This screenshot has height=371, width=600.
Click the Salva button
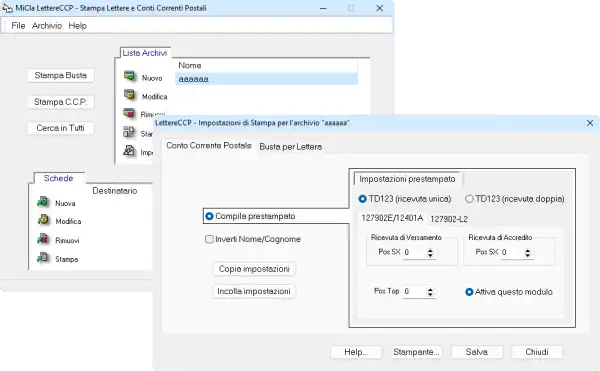(x=476, y=352)
